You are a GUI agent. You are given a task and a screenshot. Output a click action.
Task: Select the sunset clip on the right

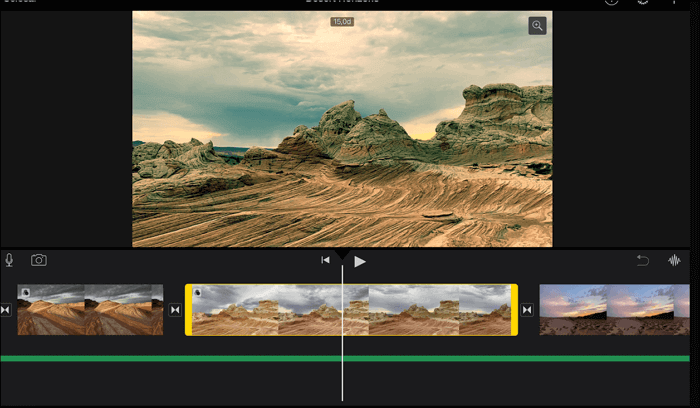(612, 310)
